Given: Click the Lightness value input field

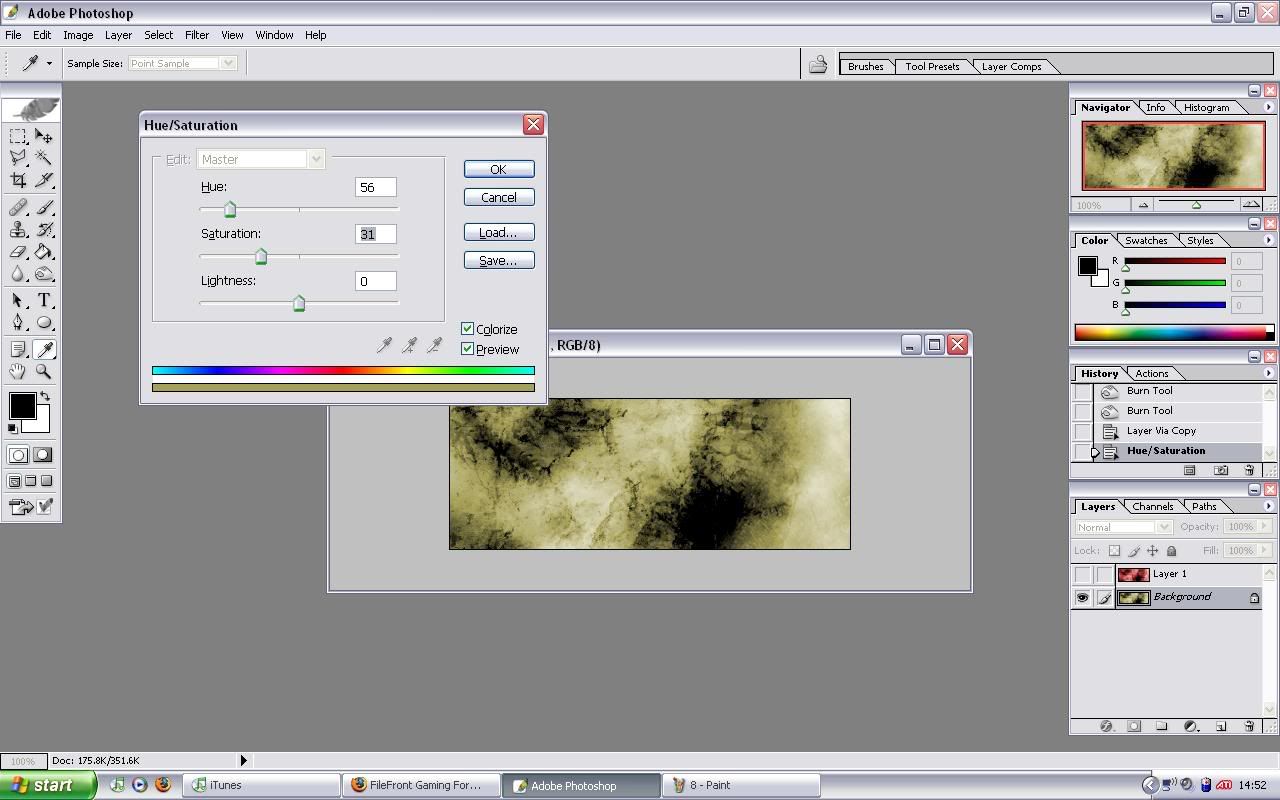Looking at the screenshot, I should (375, 281).
